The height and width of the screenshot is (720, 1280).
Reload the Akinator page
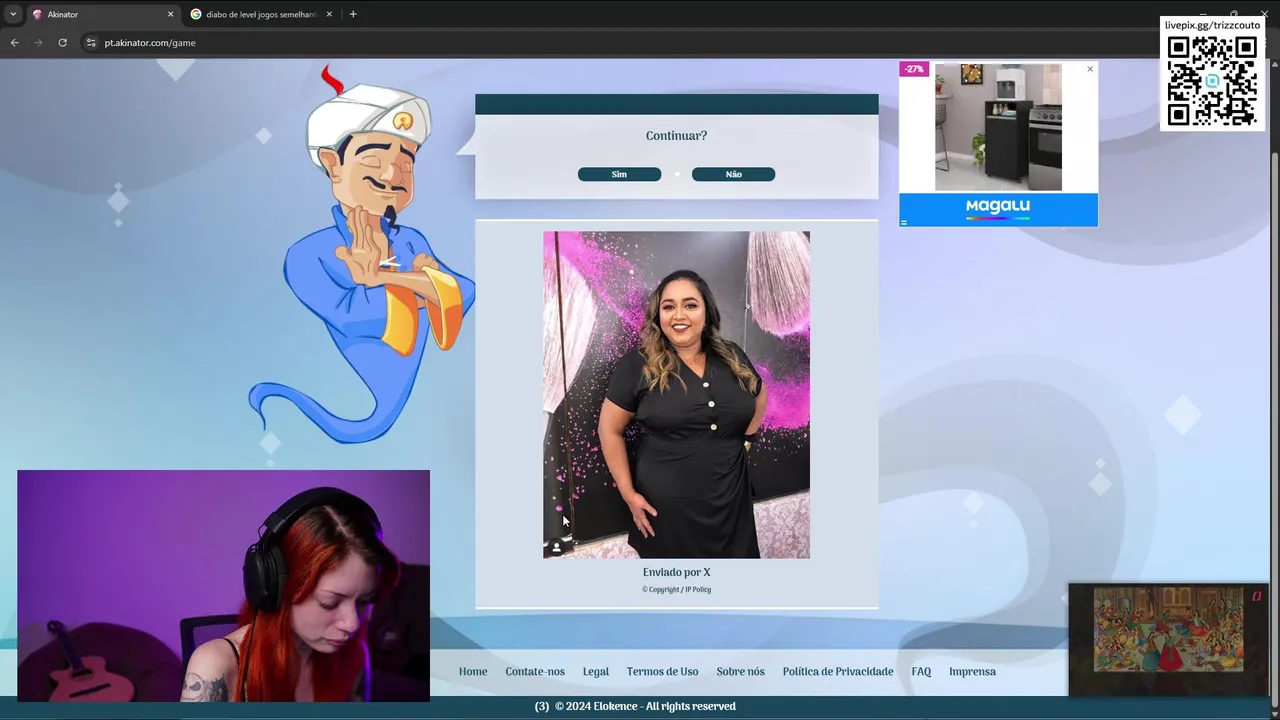click(x=62, y=43)
